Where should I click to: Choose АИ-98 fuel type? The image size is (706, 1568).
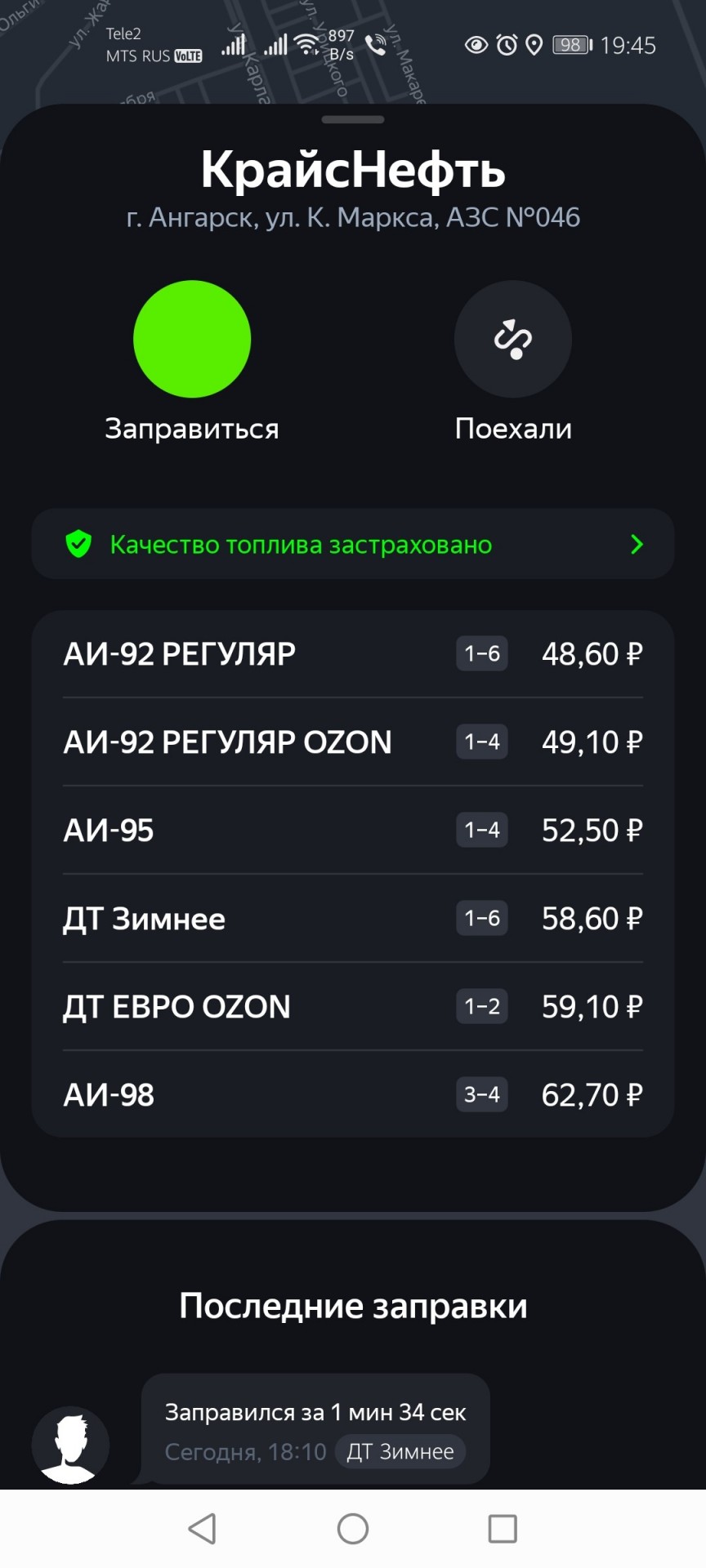point(353,1094)
